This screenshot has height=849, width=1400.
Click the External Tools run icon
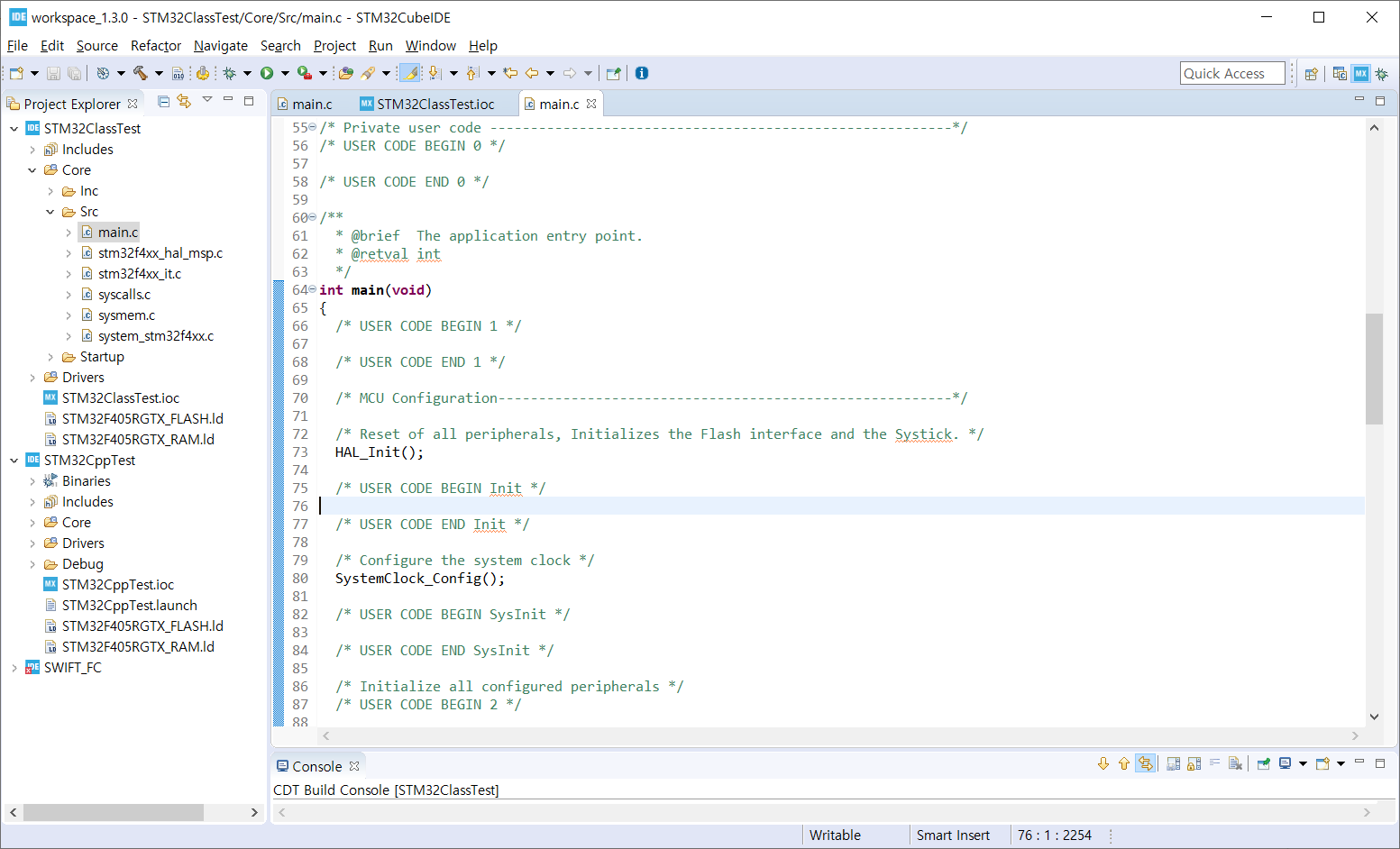(x=305, y=73)
